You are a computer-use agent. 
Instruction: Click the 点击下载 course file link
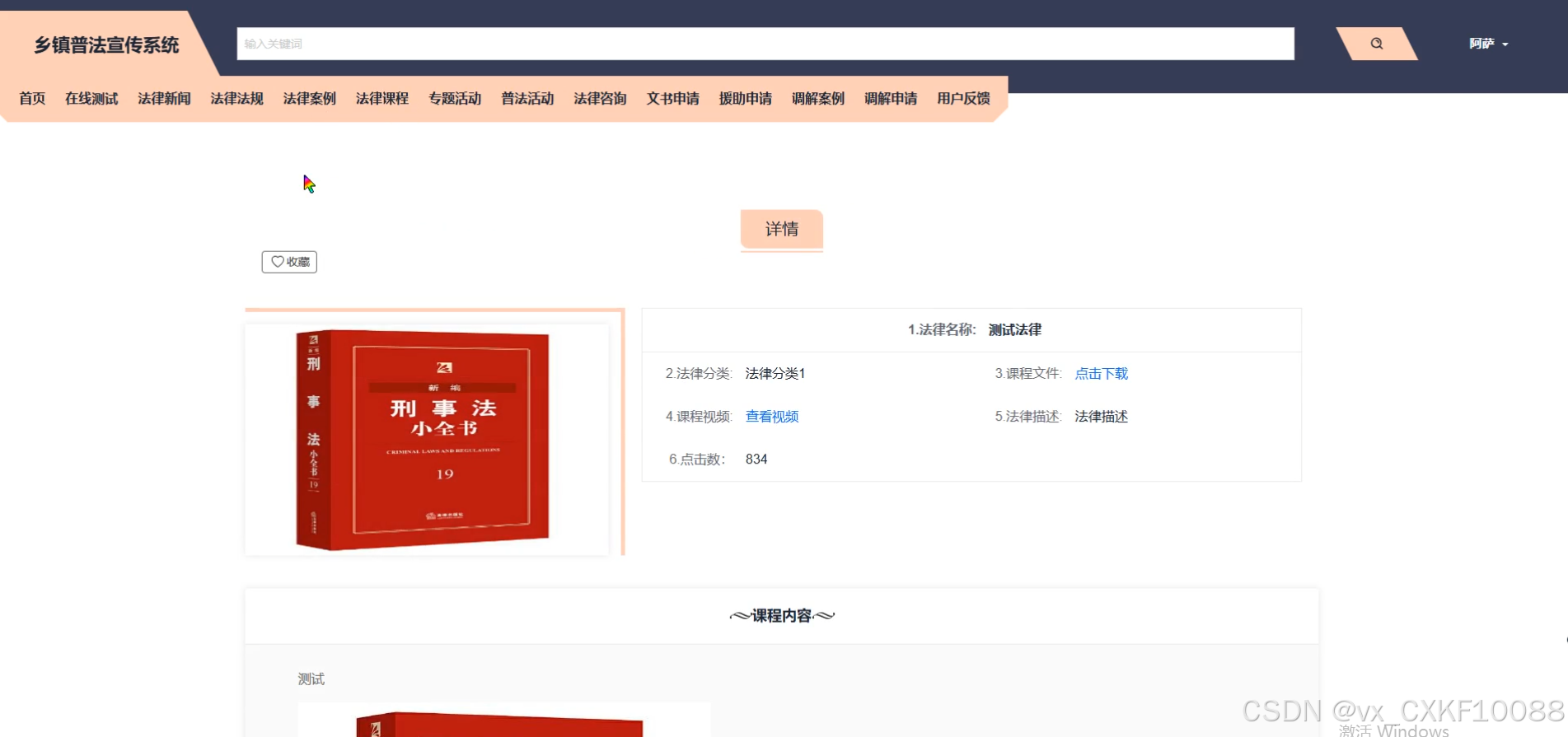(x=1101, y=374)
